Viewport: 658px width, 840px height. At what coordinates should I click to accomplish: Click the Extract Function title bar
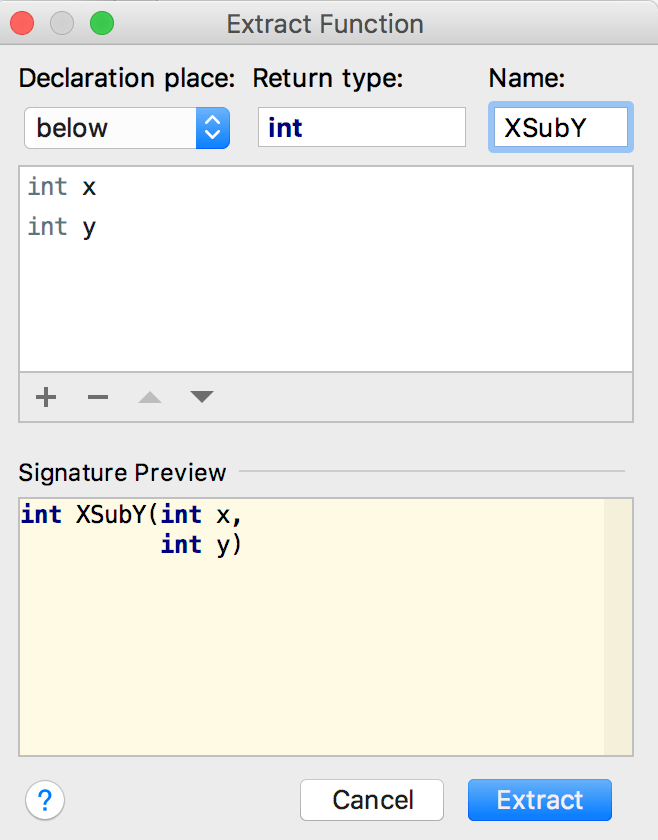point(325,24)
